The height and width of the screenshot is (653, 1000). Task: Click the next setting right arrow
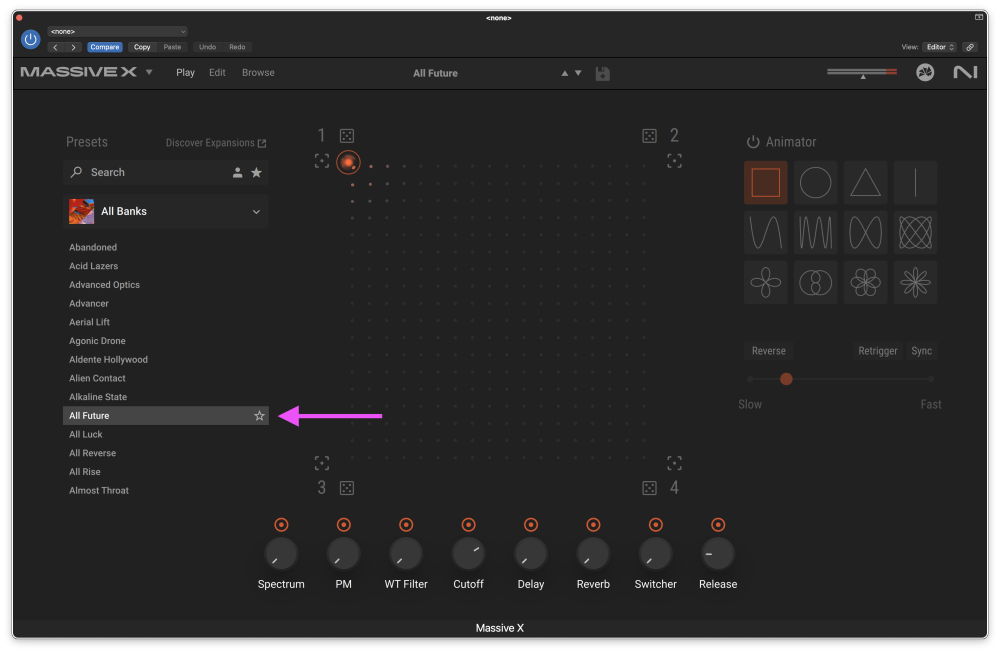coord(73,47)
